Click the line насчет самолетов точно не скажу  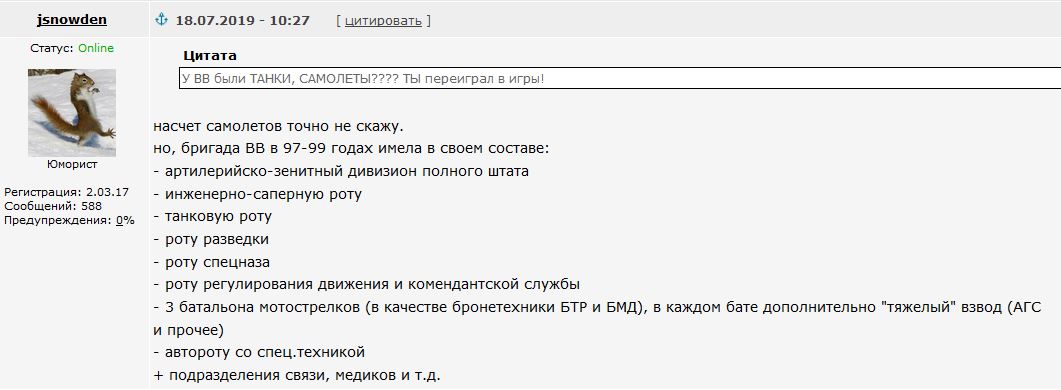(279, 127)
